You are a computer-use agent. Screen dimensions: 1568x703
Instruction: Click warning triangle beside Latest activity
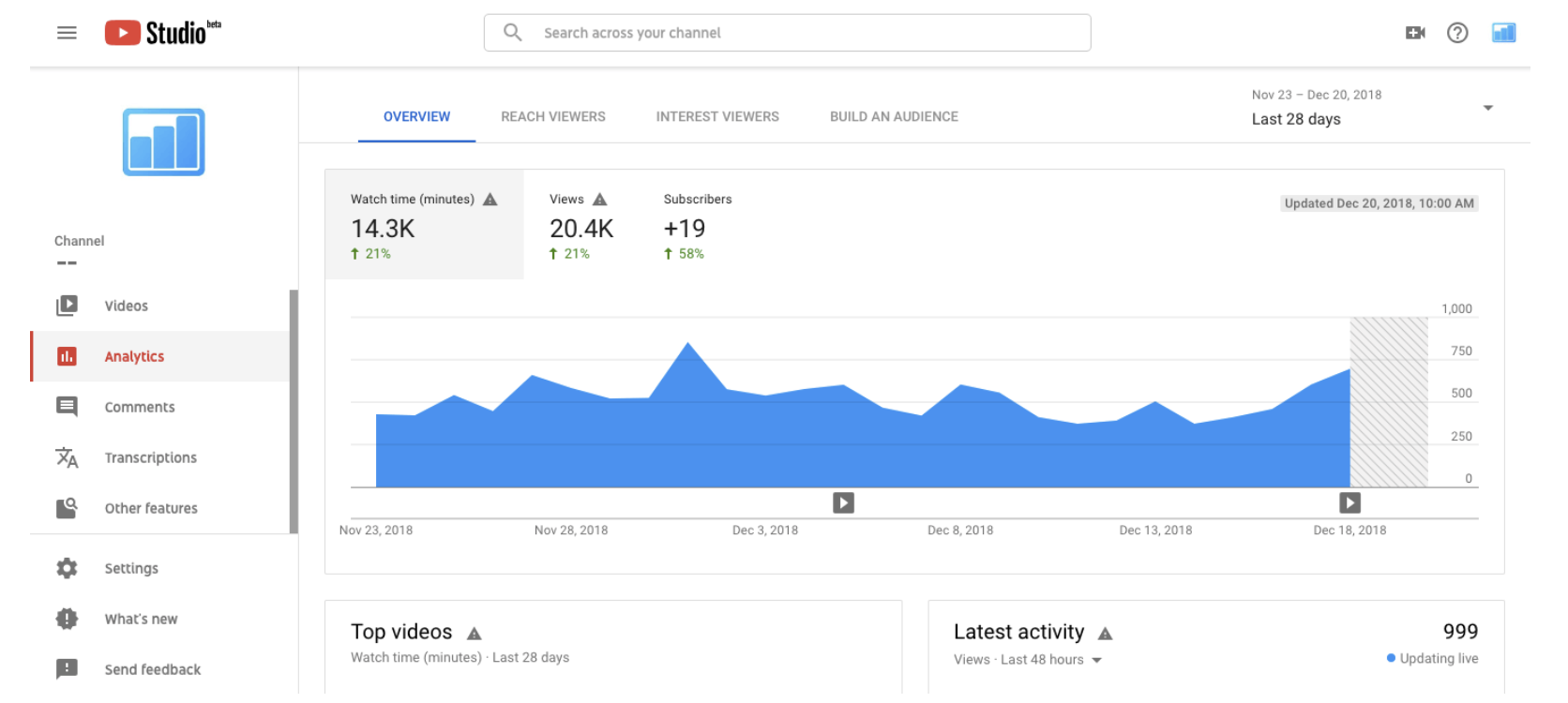(1106, 634)
